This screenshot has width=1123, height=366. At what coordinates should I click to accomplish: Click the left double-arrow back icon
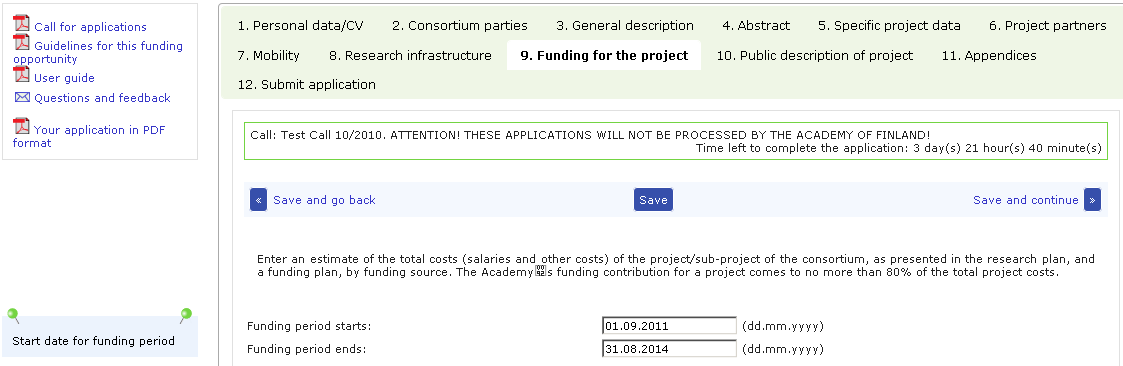point(259,200)
